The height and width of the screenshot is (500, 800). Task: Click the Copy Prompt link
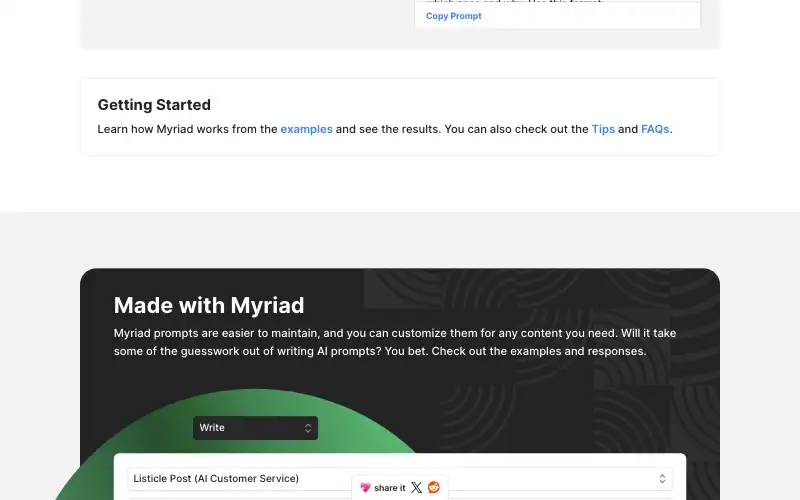click(x=454, y=16)
